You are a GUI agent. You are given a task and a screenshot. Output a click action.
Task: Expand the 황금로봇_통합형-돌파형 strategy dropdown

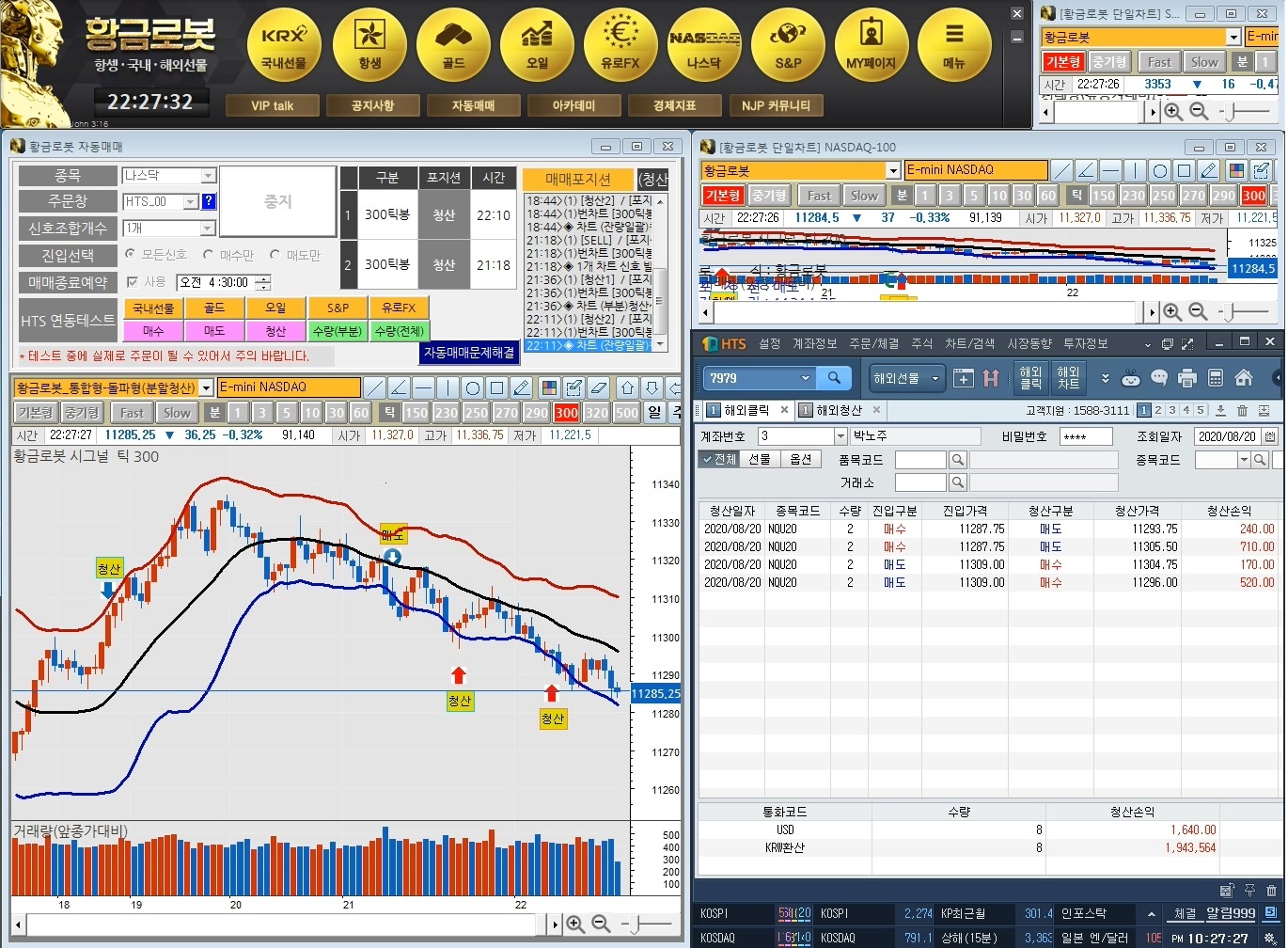tap(206, 387)
